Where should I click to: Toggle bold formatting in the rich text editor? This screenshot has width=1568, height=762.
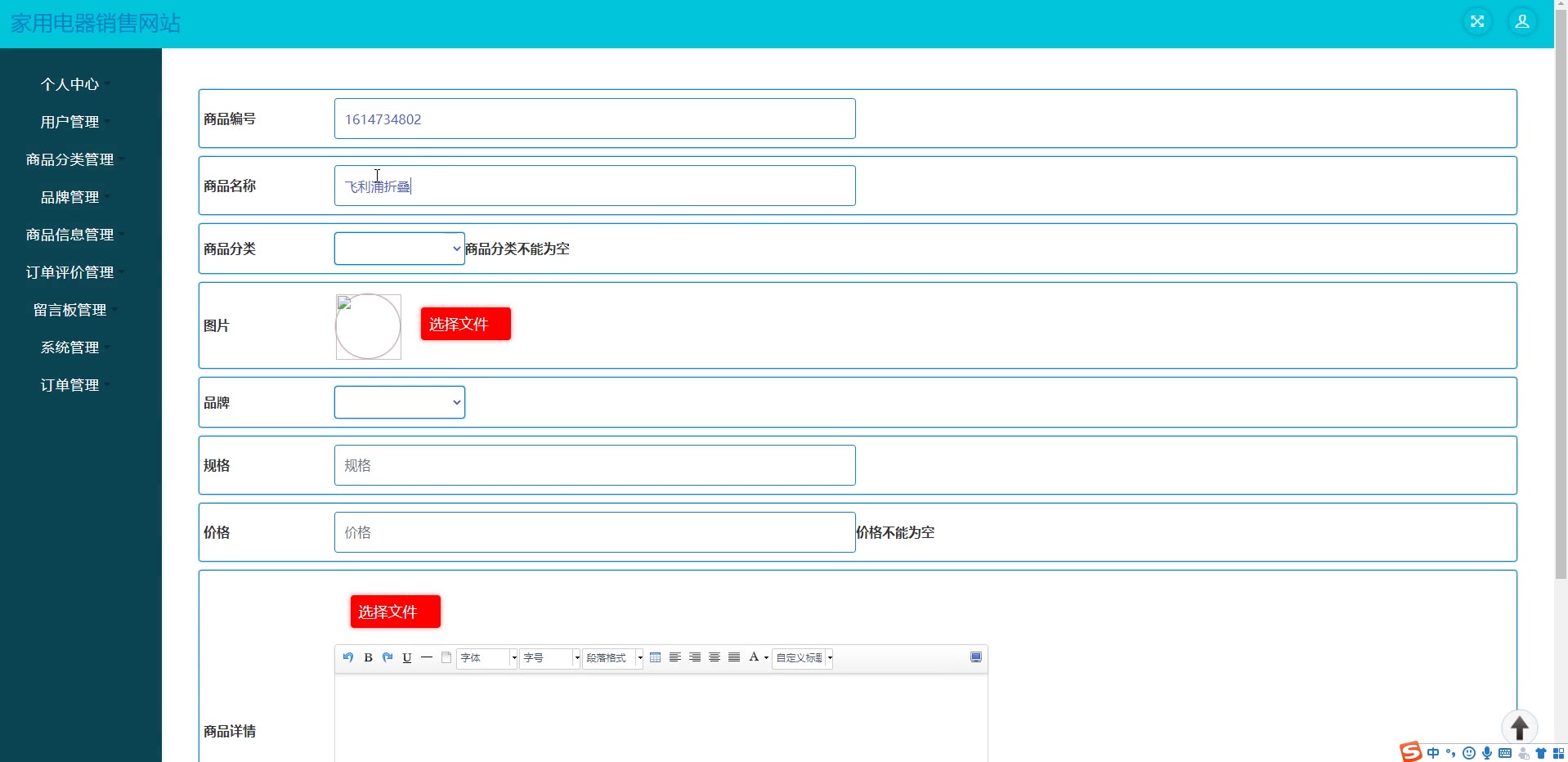coord(368,657)
